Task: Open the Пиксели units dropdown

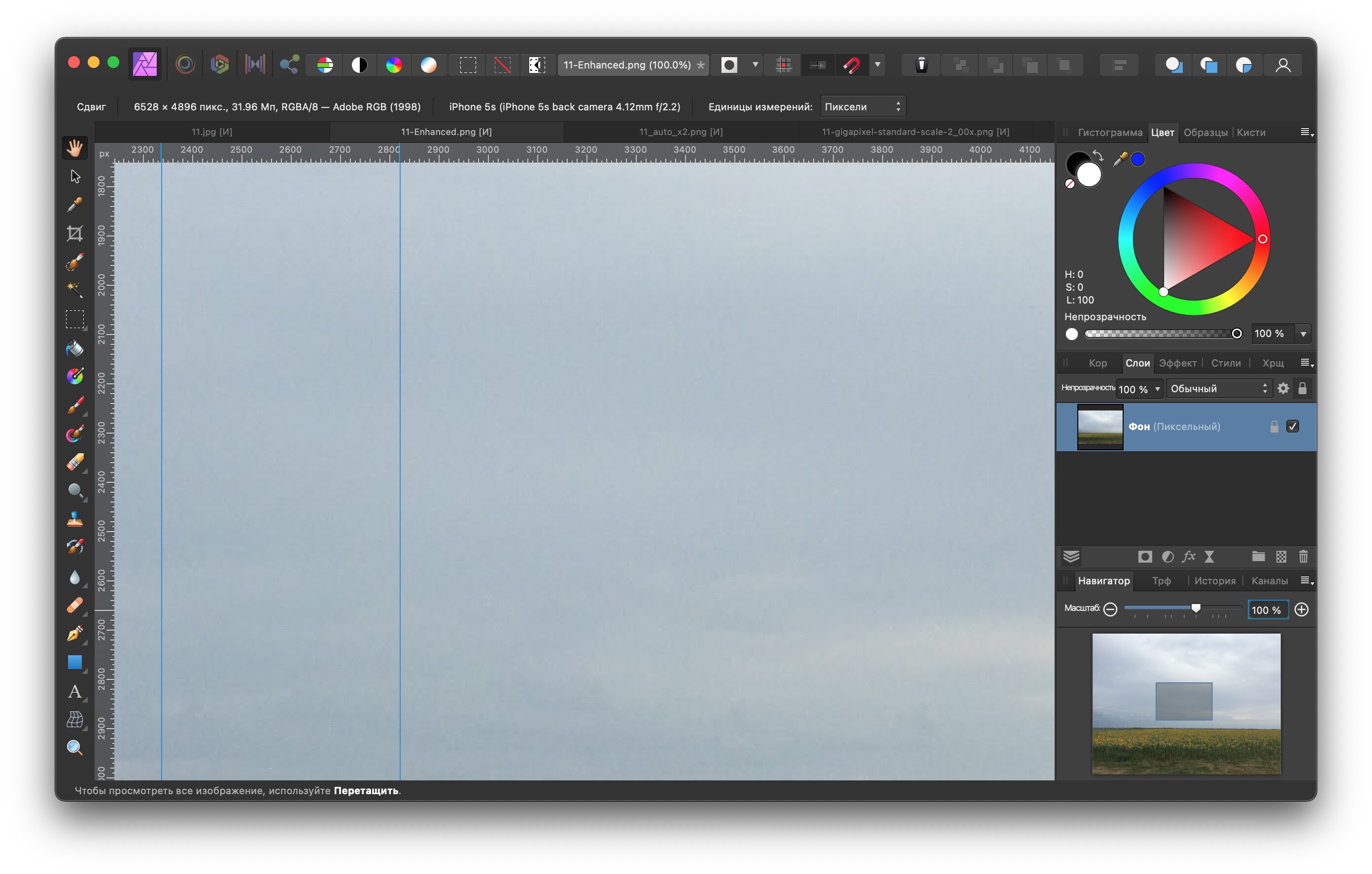Action: tap(862, 106)
